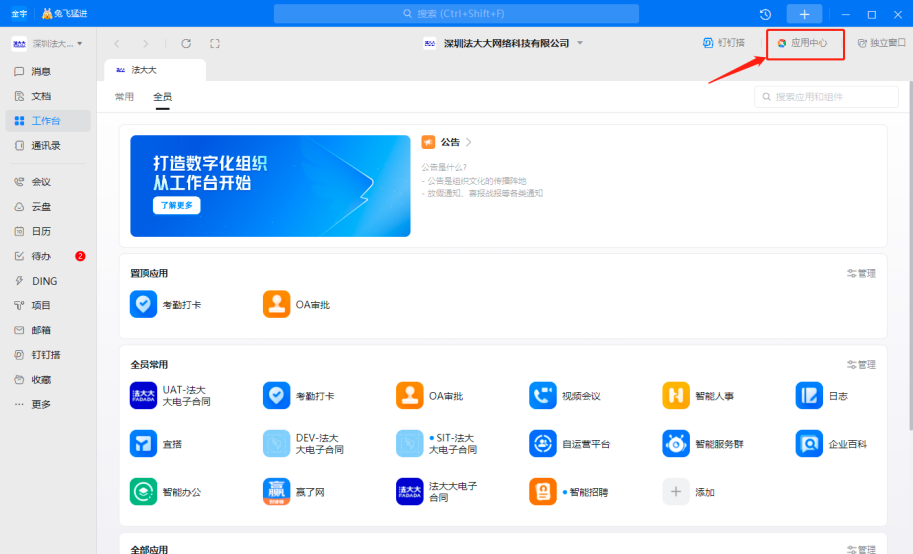The height and width of the screenshot is (554, 913).
Task: Open the 智能人事 app
Action: tap(676, 396)
